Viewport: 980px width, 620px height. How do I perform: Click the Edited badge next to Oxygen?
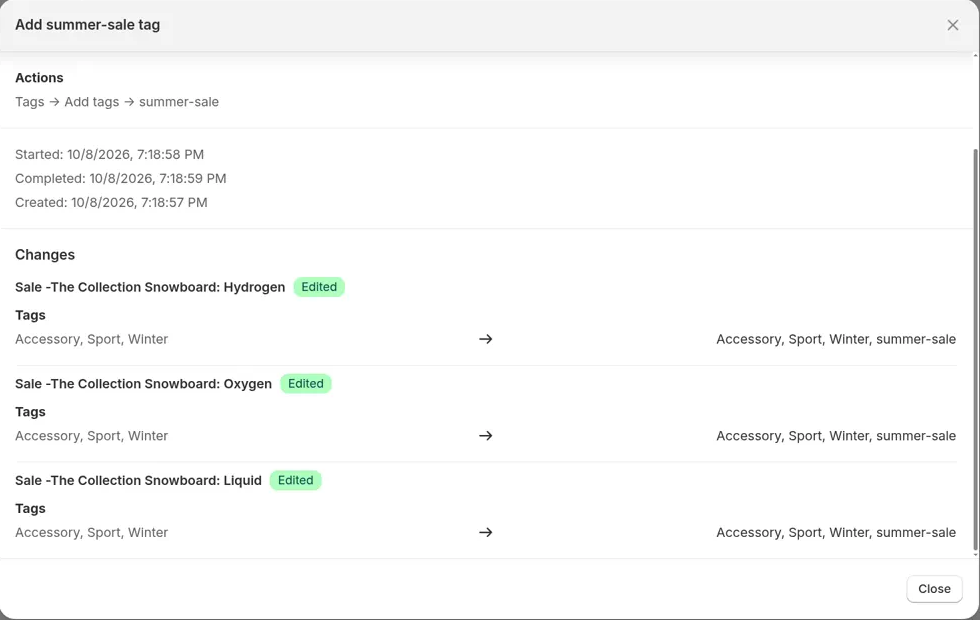[306, 384]
